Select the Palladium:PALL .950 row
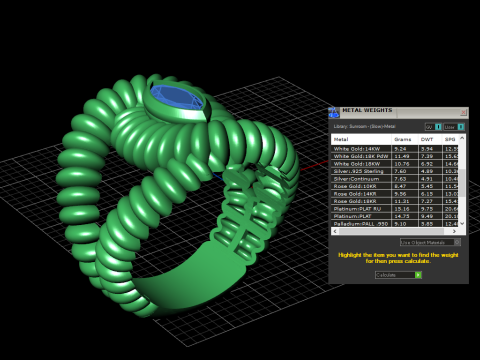This screenshot has height=360, width=480. point(395,224)
